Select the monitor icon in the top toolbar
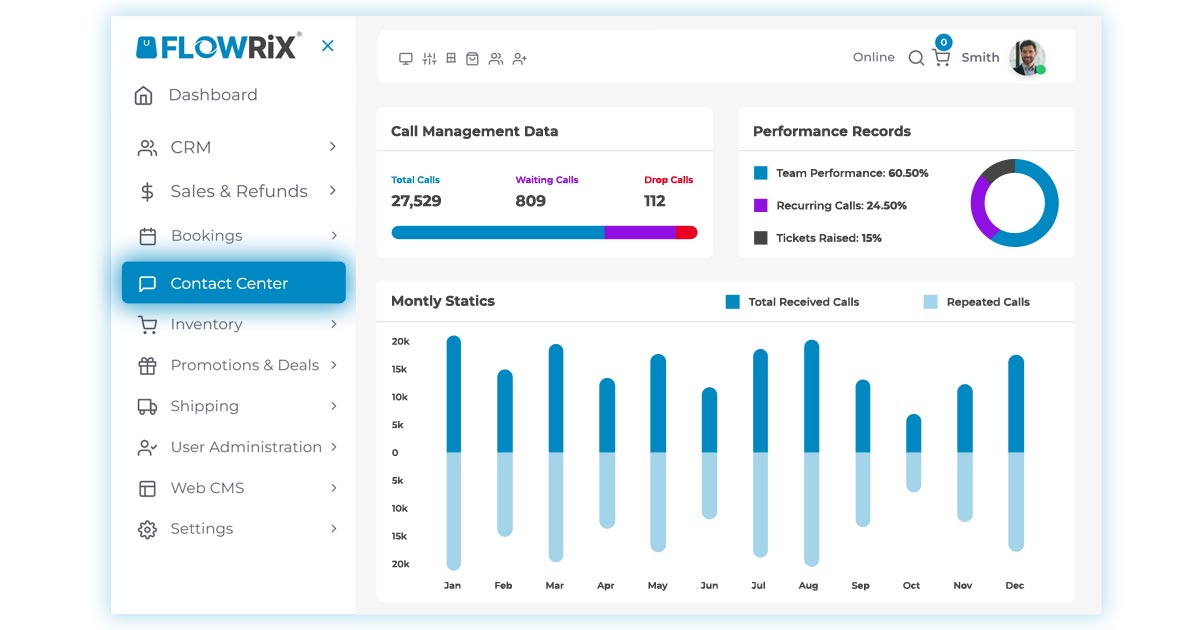 tap(405, 58)
